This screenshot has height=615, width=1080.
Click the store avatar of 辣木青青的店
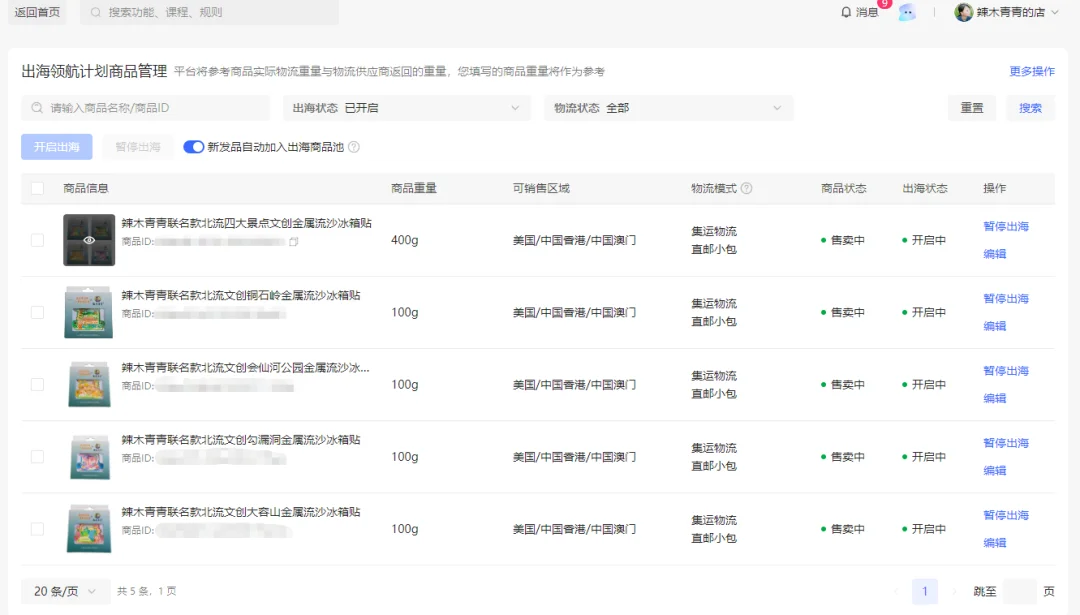[963, 12]
